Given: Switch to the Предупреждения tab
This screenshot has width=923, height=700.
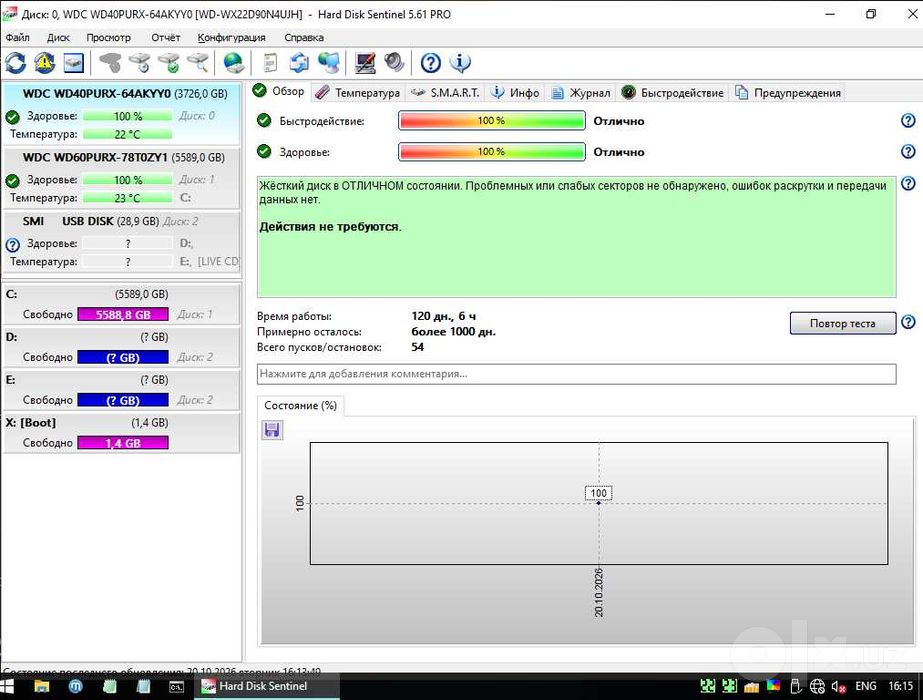Looking at the screenshot, I should (x=788, y=92).
